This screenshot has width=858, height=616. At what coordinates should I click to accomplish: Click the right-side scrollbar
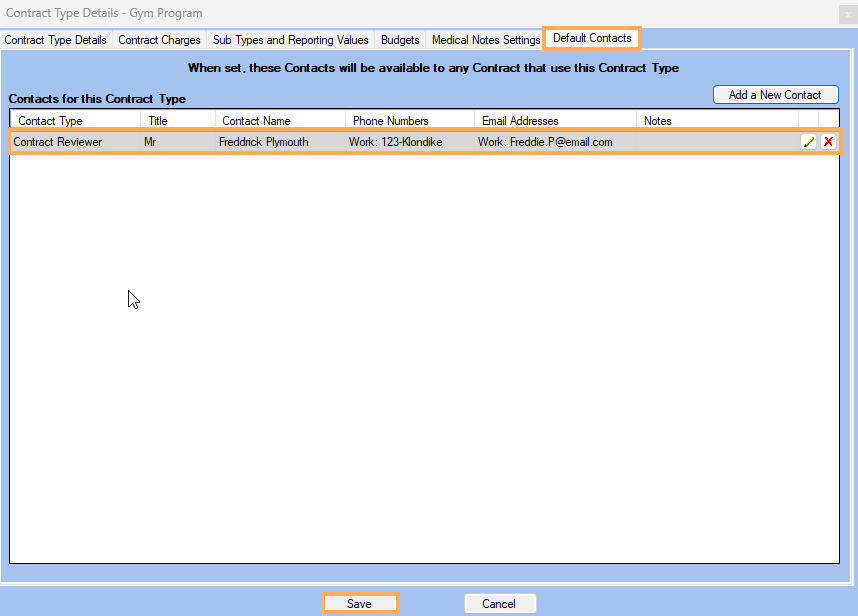pyautogui.click(x=849, y=300)
